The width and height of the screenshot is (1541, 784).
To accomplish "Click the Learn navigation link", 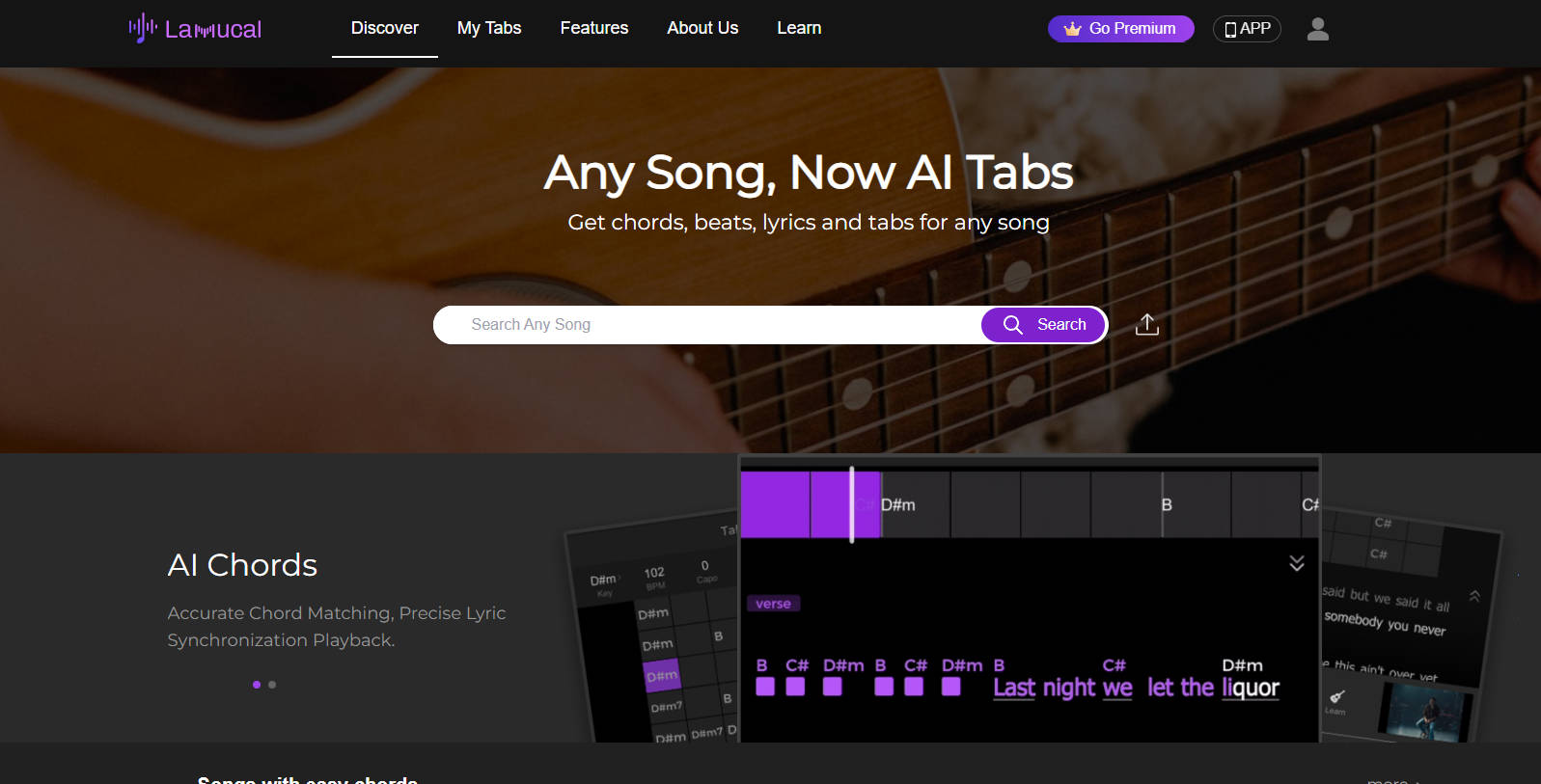I will [x=799, y=29].
